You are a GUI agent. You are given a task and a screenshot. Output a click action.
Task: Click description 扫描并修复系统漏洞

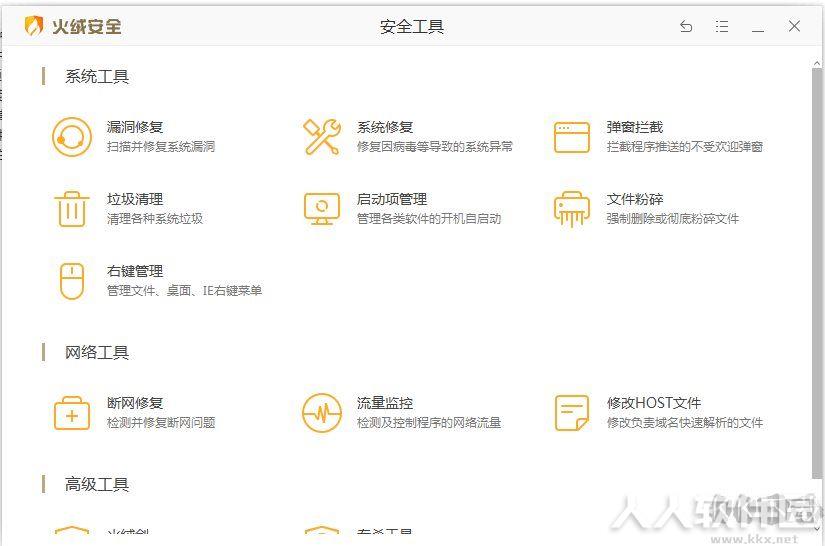pyautogui.click(x=160, y=146)
